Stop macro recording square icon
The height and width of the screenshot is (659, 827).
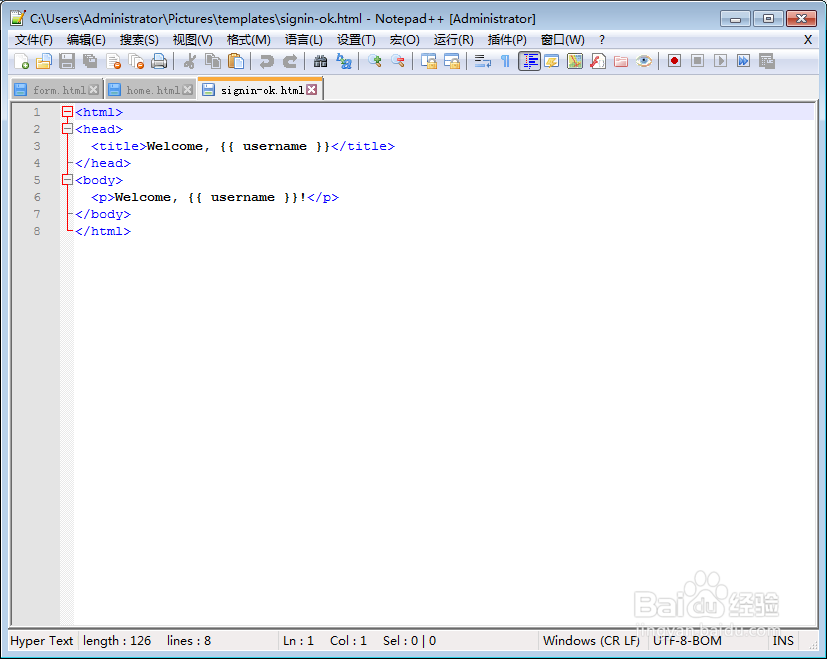[697, 61]
